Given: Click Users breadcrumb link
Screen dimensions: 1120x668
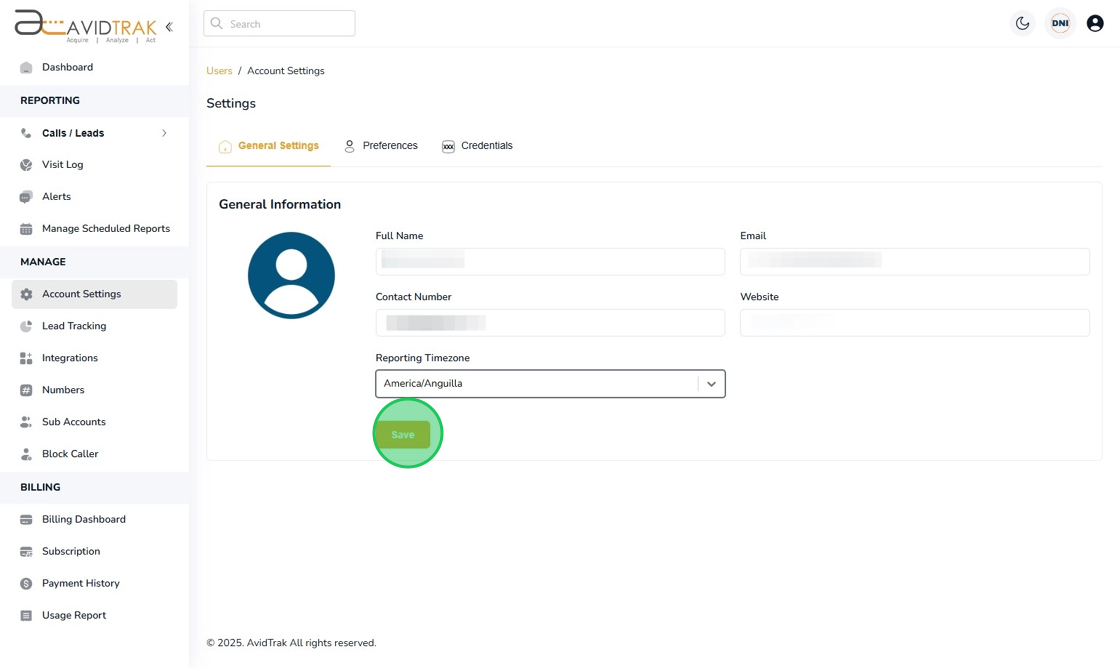Looking at the screenshot, I should [219, 71].
